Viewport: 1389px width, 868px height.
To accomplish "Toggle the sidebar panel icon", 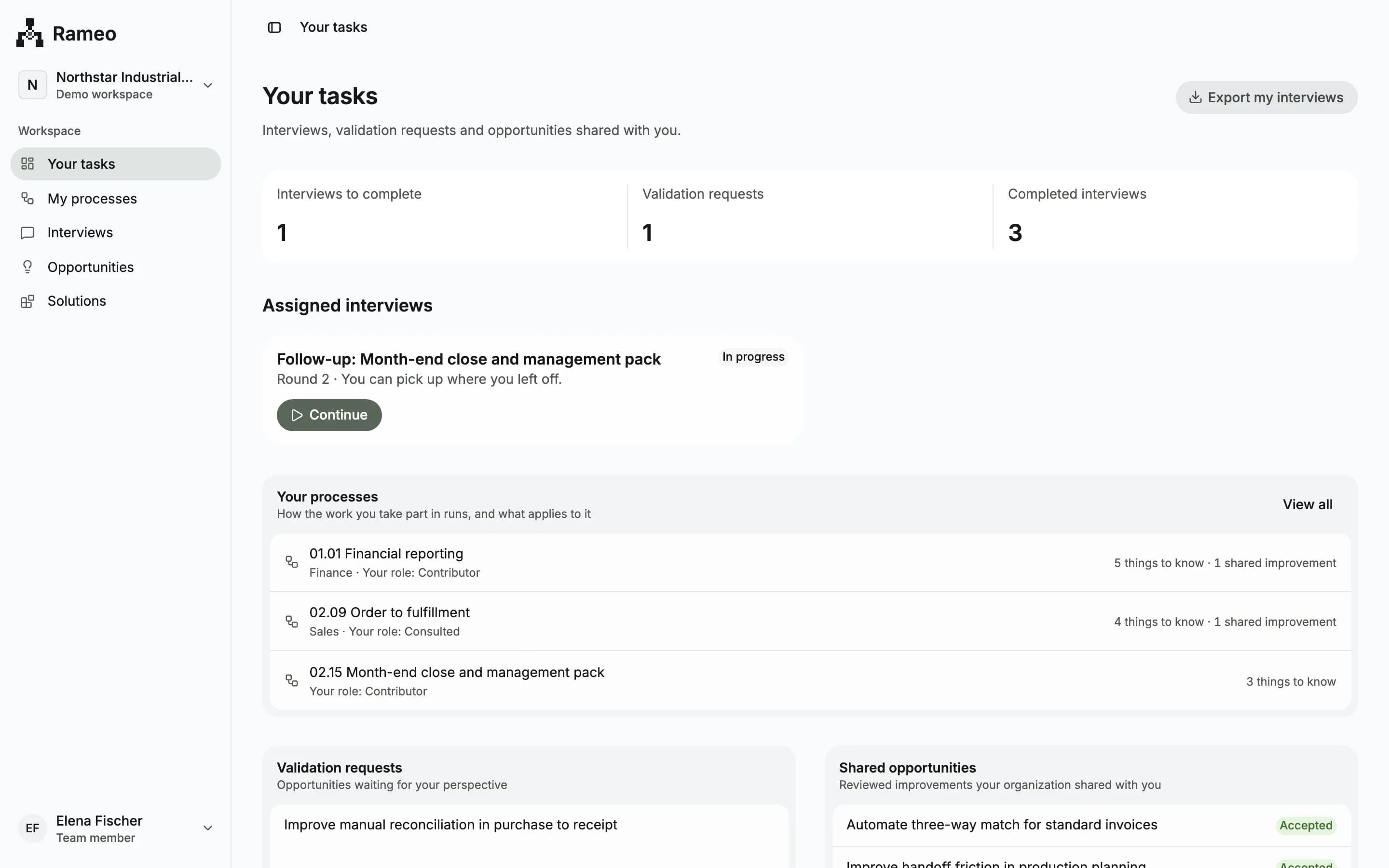I will coord(274,27).
